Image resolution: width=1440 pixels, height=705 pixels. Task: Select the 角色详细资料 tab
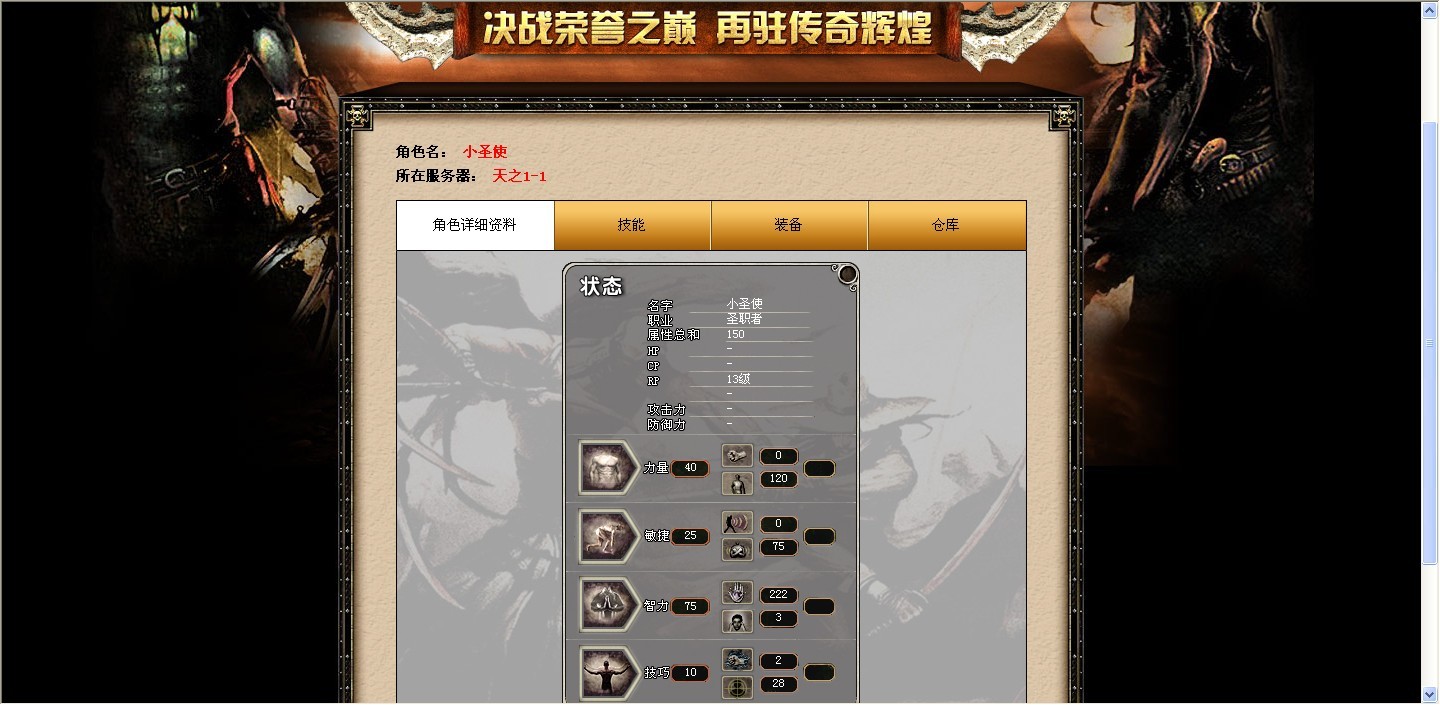point(475,225)
